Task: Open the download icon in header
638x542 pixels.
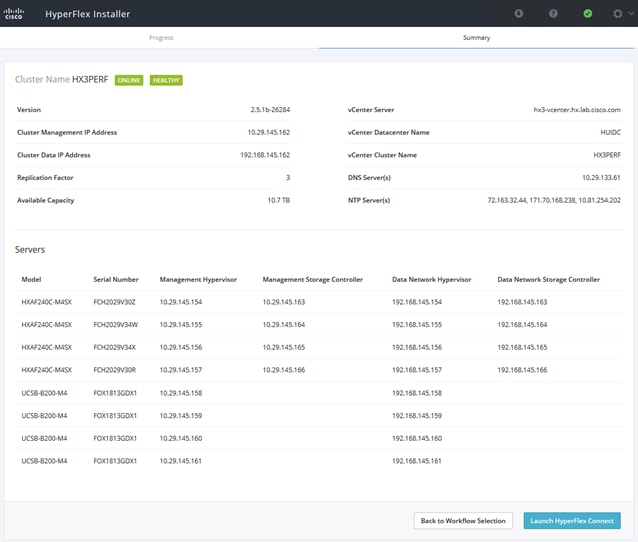Action: tap(518, 13)
